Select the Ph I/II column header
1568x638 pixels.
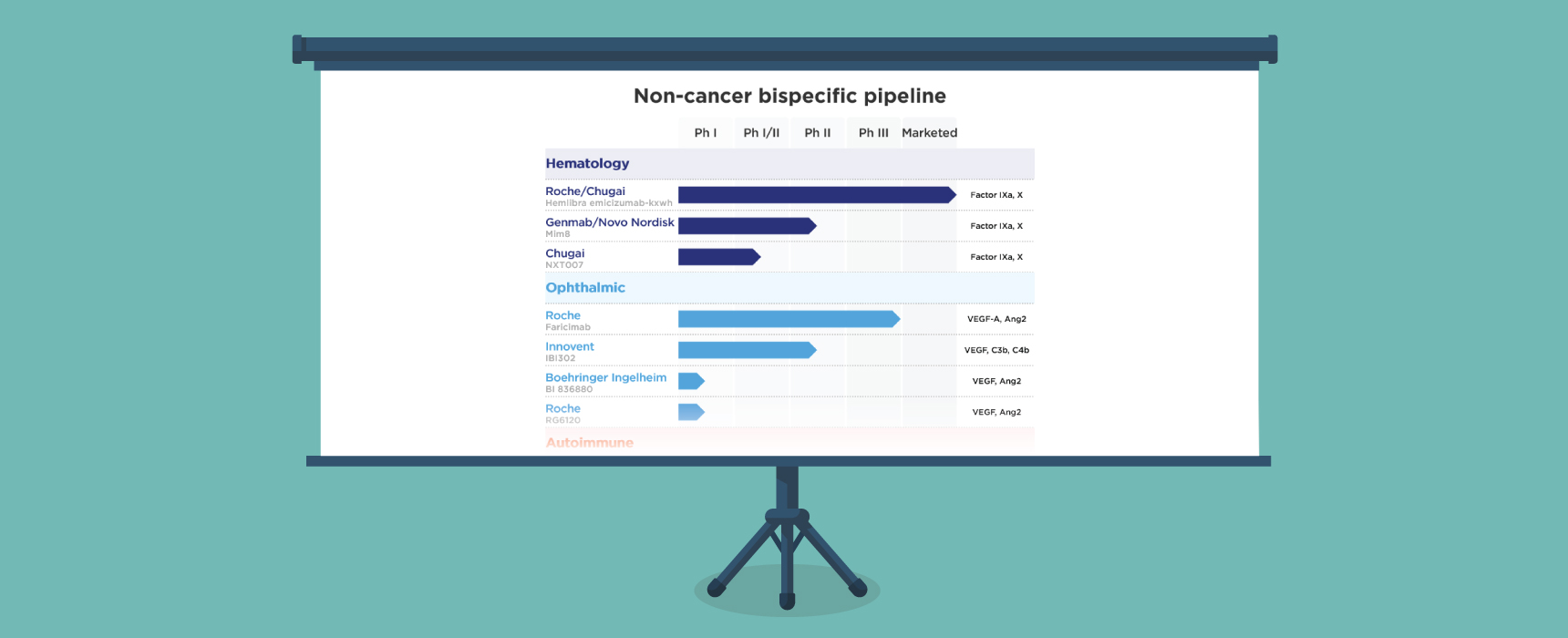pos(761,133)
